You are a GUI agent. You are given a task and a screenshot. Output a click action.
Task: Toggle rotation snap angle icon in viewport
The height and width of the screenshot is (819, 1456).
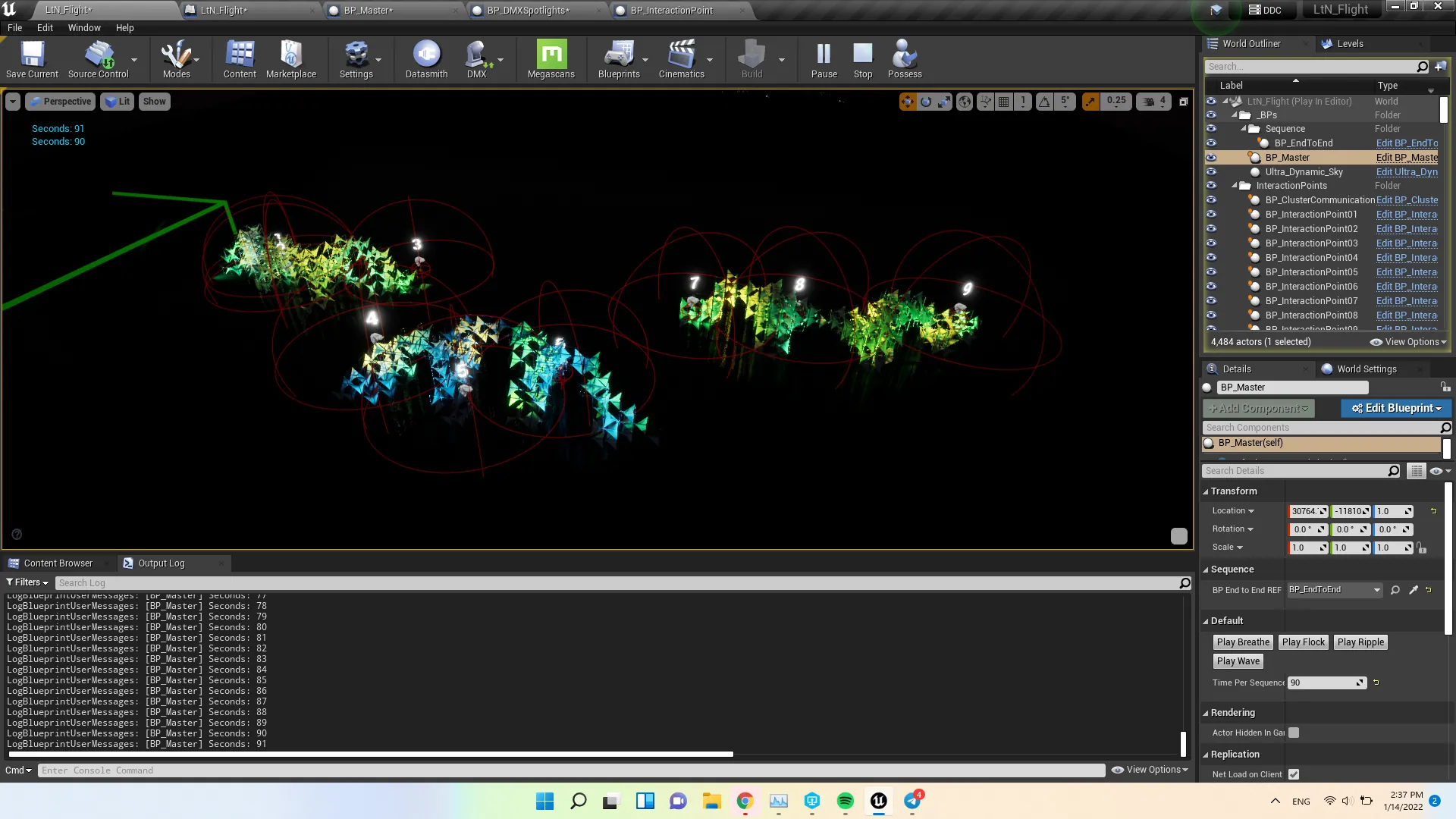click(x=1045, y=102)
